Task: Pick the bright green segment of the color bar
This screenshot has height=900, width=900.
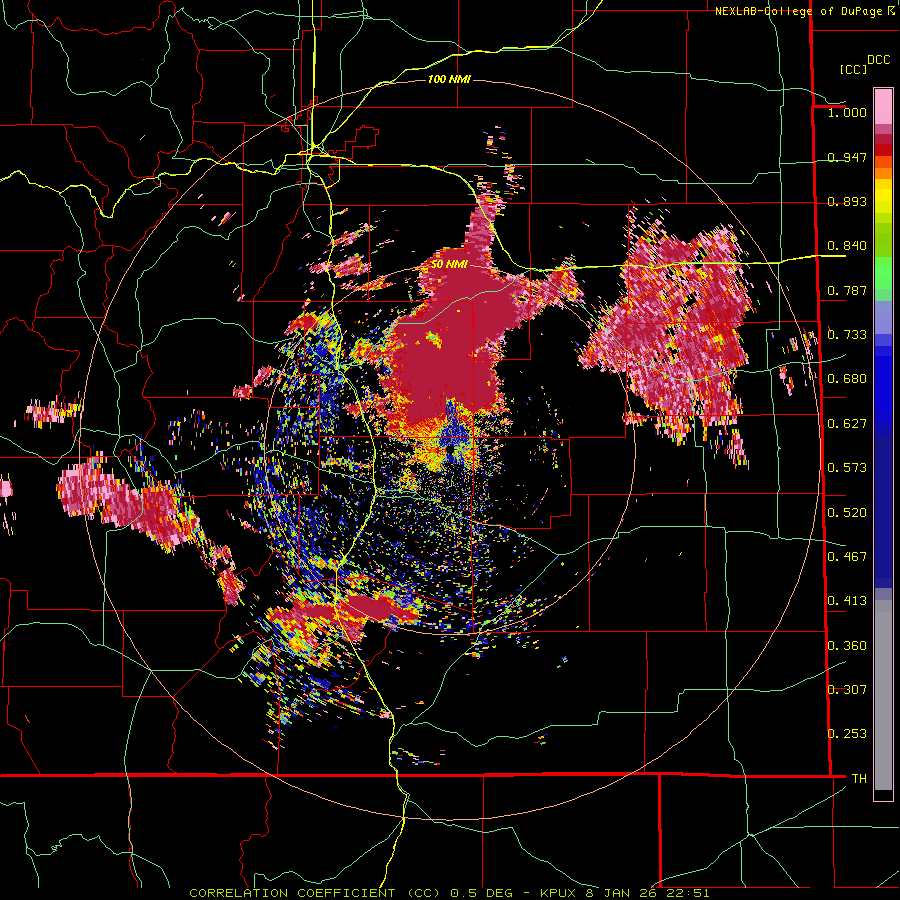Action: click(x=883, y=273)
